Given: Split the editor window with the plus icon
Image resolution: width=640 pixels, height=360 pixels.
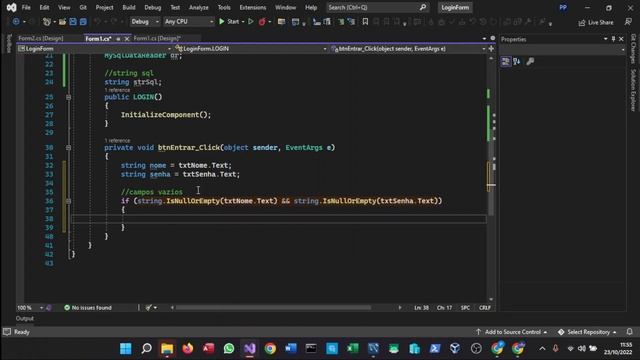Looking at the screenshot, I should pos(491,49).
